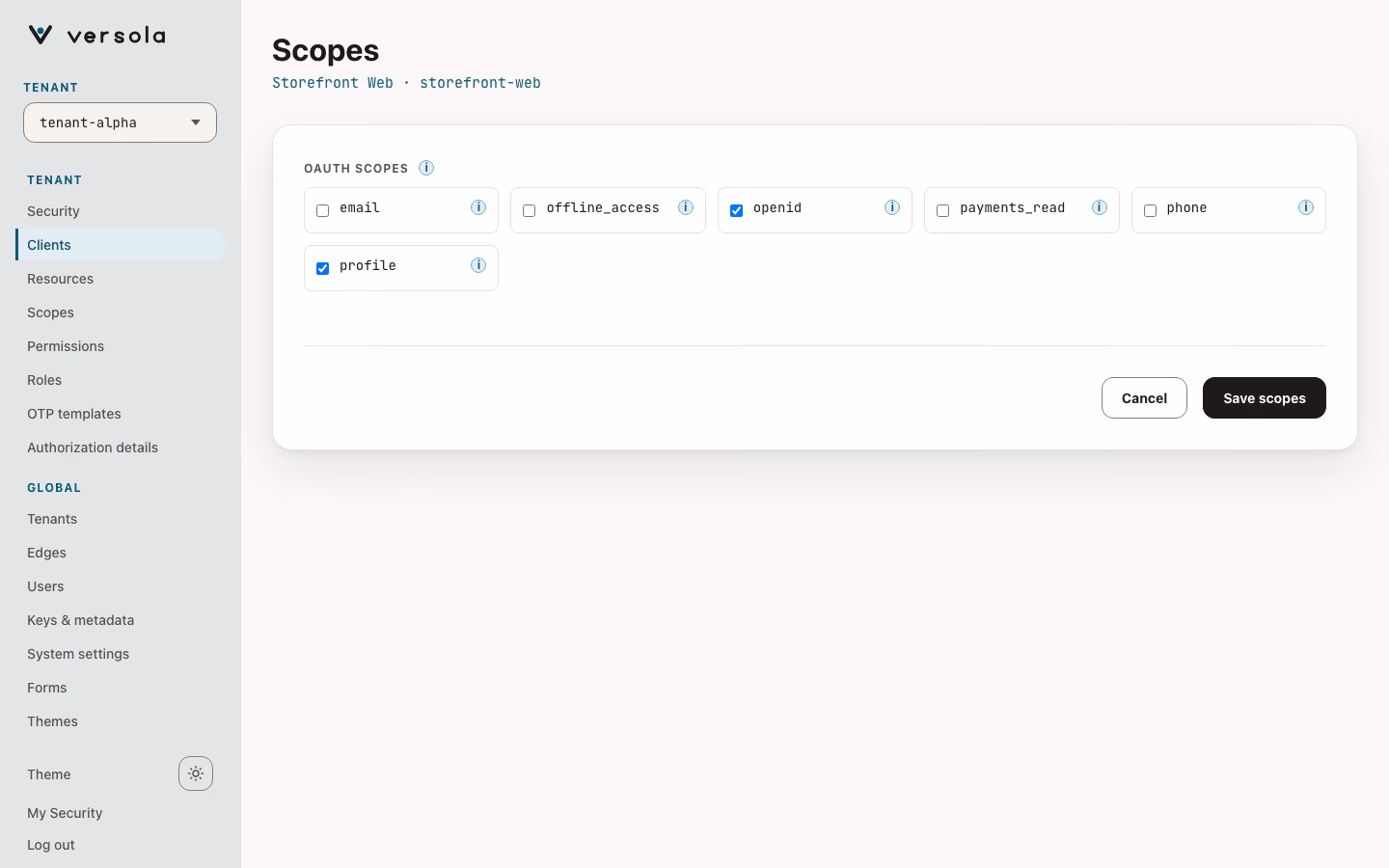
Task: Open Themes in the sidebar
Action: 120,721
